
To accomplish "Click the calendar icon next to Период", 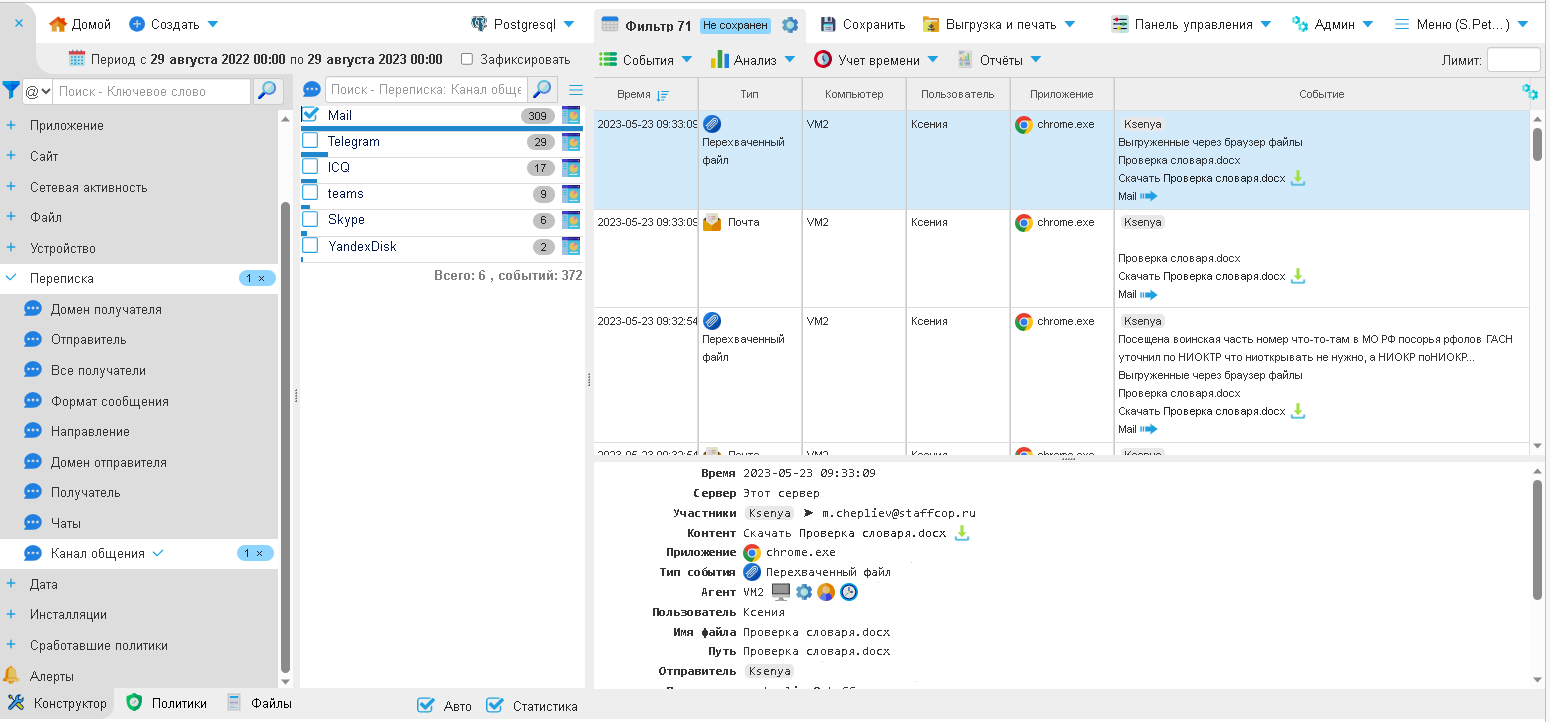I will tap(77, 59).
